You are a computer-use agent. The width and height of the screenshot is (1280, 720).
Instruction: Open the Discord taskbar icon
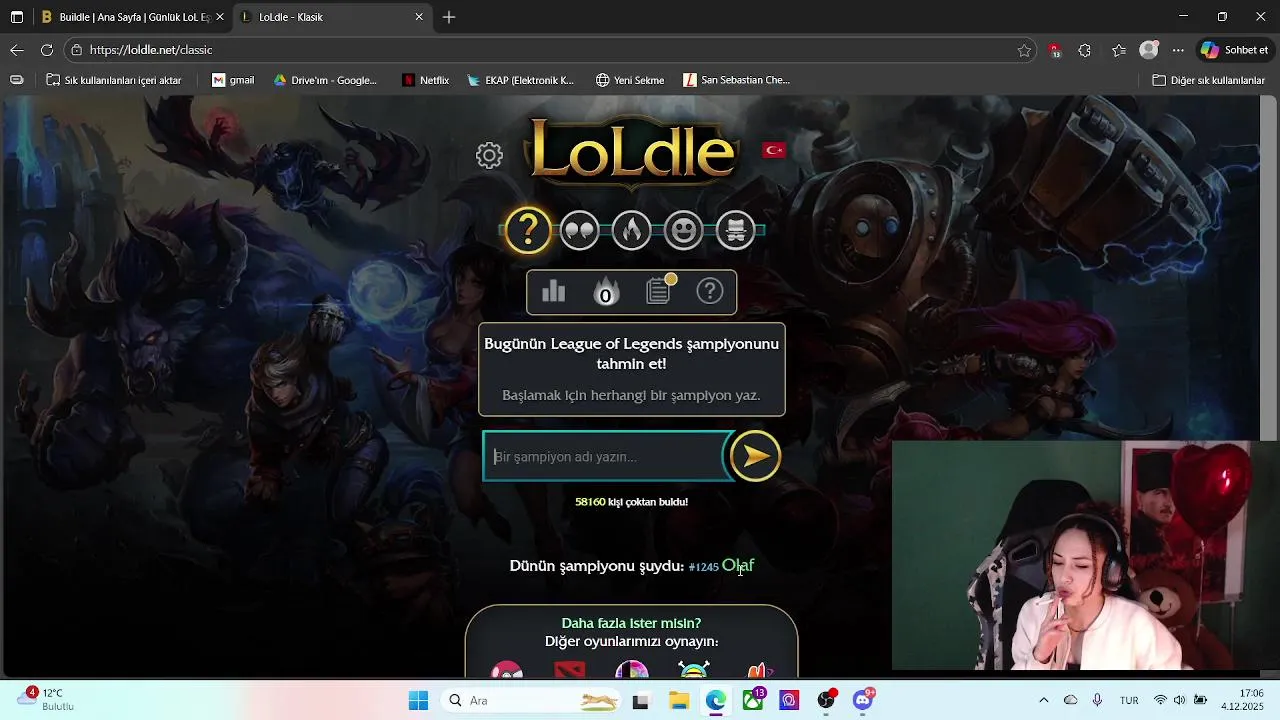863,700
